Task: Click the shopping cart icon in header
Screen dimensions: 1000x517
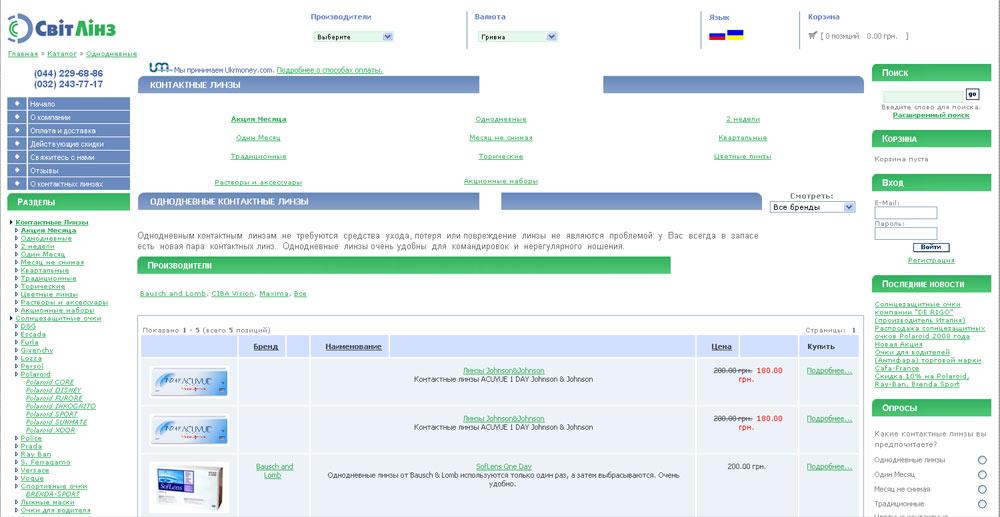Action: (x=812, y=36)
